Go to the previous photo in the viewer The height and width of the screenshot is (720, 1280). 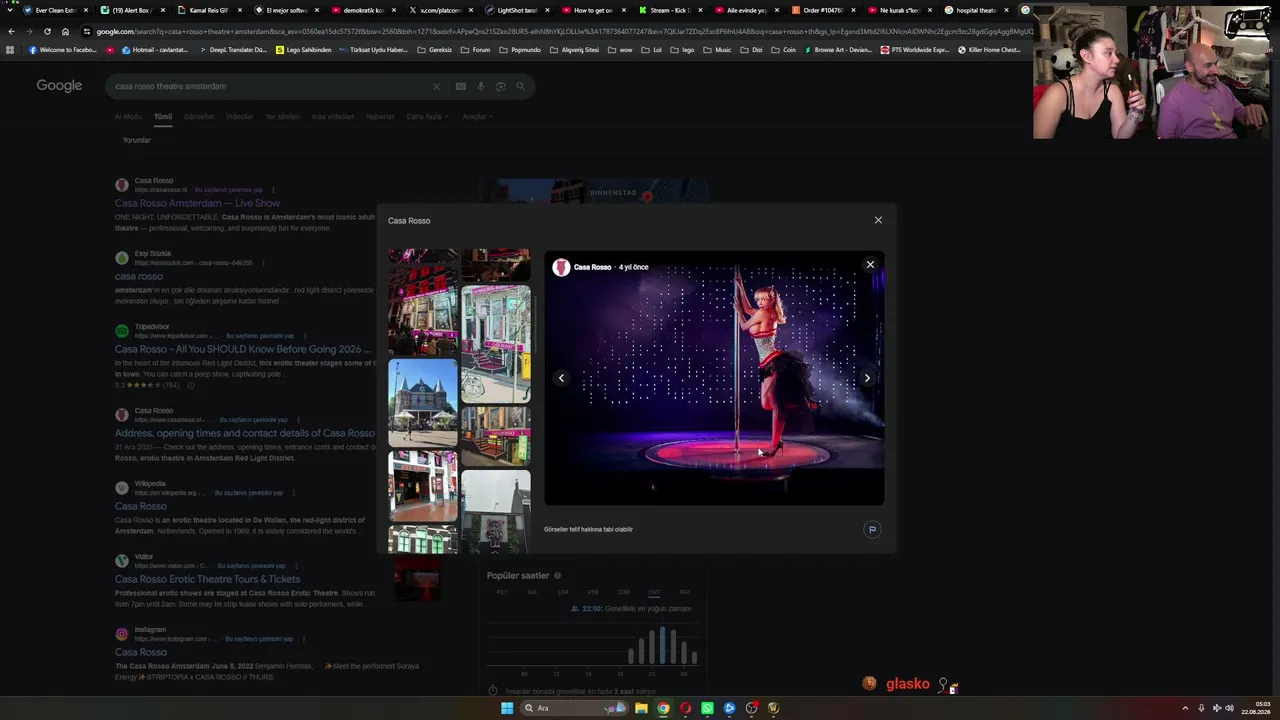coord(561,378)
